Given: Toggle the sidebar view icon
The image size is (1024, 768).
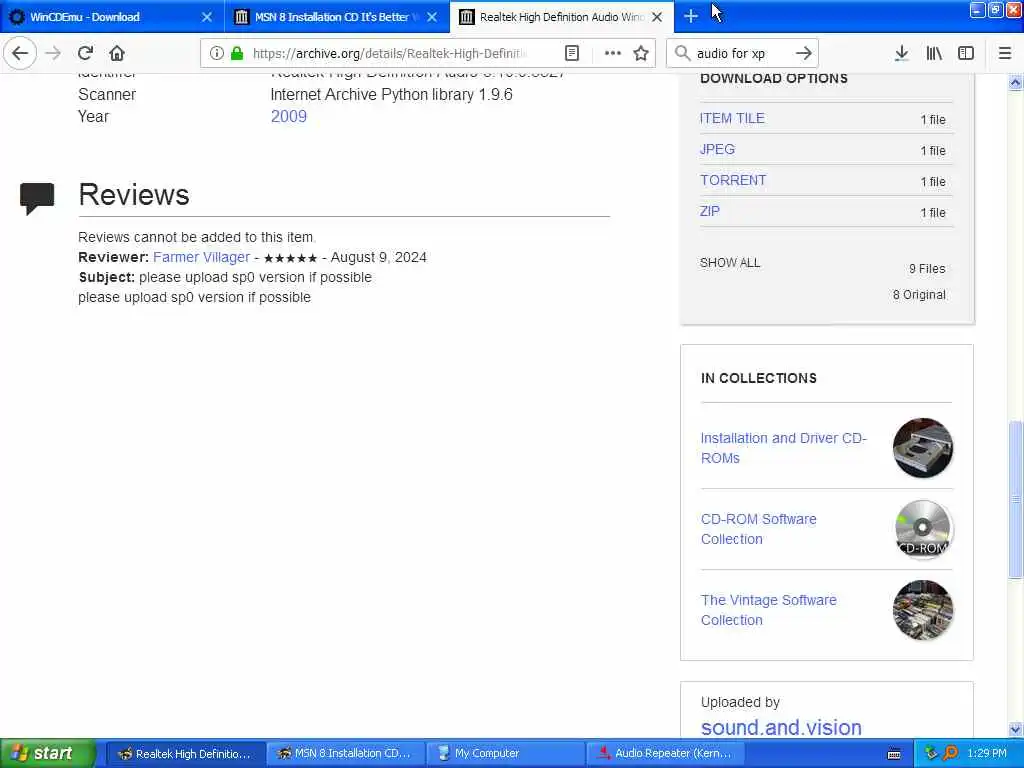Looking at the screenshot, I should (x=966, y=54).
